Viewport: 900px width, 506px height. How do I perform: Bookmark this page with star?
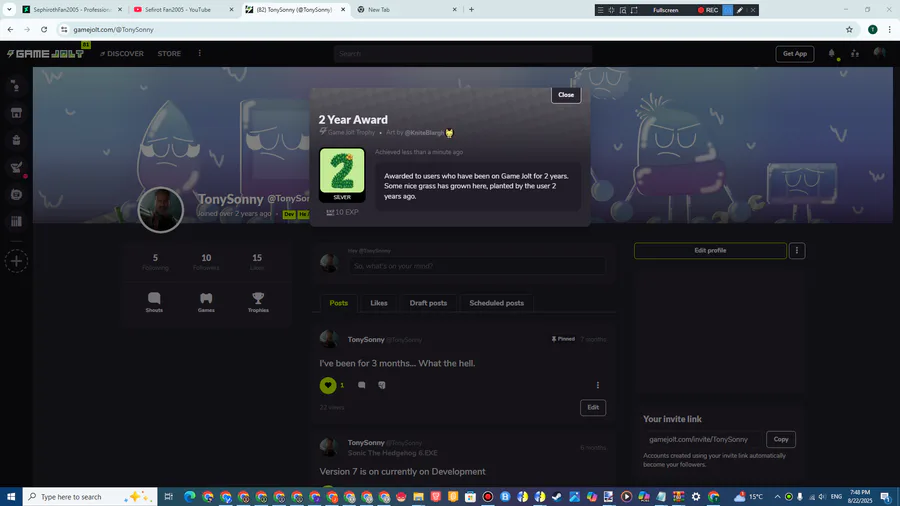tap(849, 29)
